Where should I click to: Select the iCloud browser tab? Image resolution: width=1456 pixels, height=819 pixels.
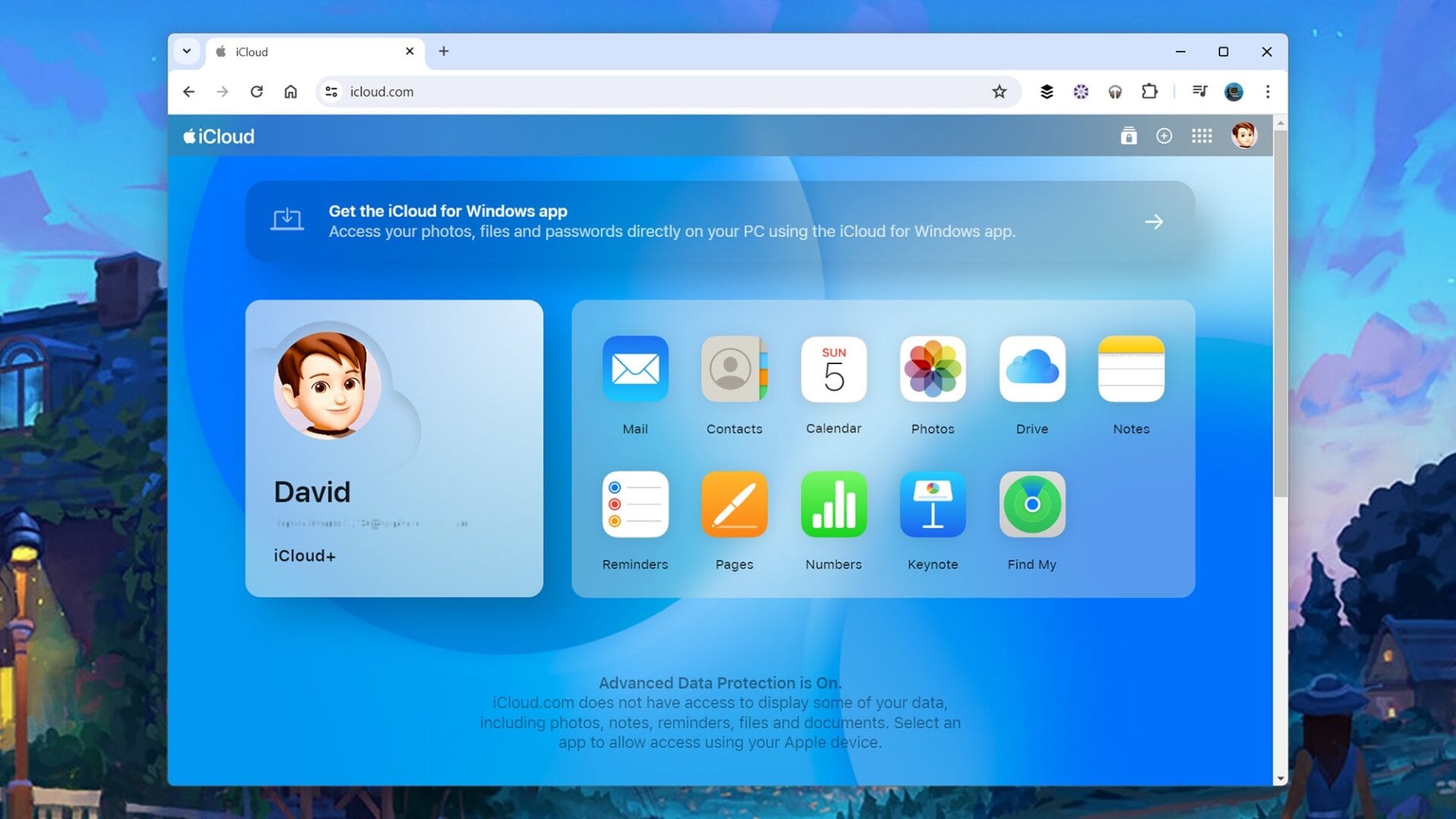pos(303,52)
